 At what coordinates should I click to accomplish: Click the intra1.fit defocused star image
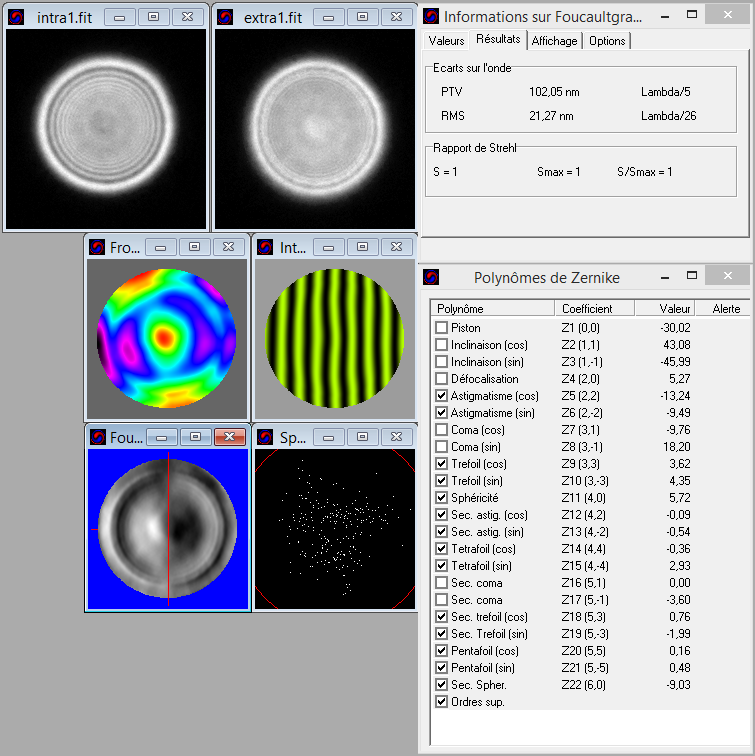[x=106, y=129]
